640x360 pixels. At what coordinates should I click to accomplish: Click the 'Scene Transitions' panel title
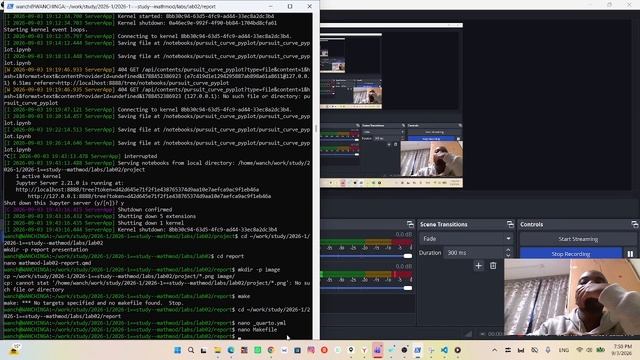pos(444,224)
